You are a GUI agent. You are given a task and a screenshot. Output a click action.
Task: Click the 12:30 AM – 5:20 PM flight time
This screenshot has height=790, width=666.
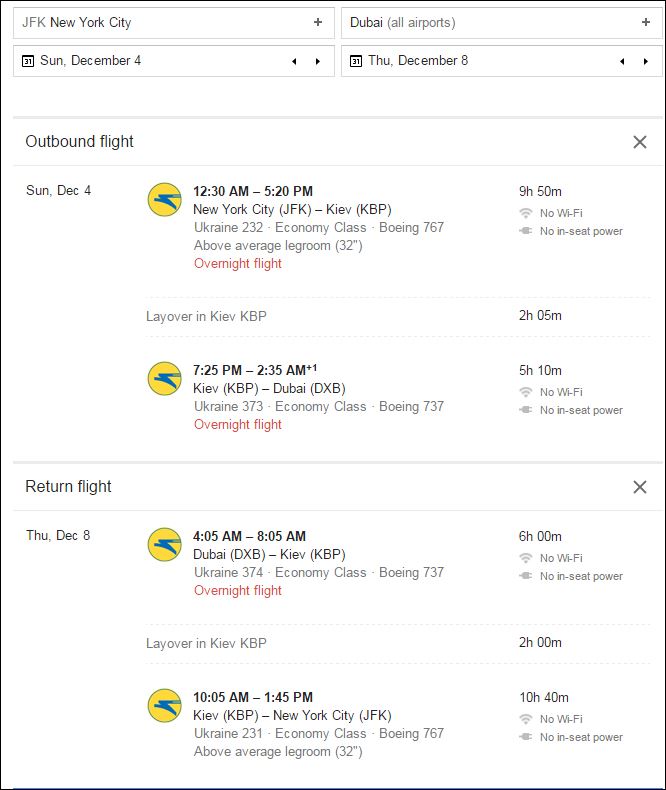[x=253, y=191]
